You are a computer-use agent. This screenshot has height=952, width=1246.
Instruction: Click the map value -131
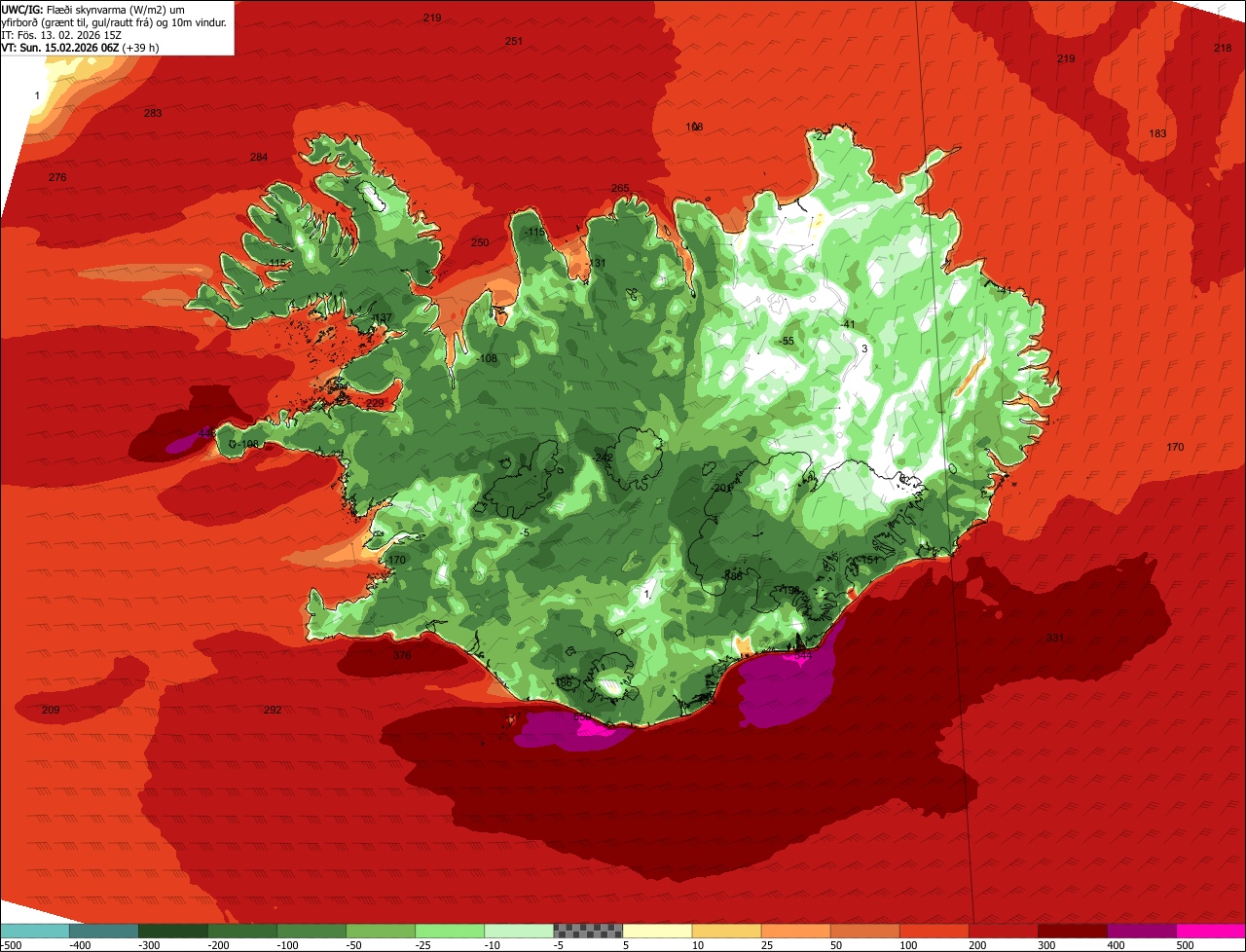(x=597, y=263)
